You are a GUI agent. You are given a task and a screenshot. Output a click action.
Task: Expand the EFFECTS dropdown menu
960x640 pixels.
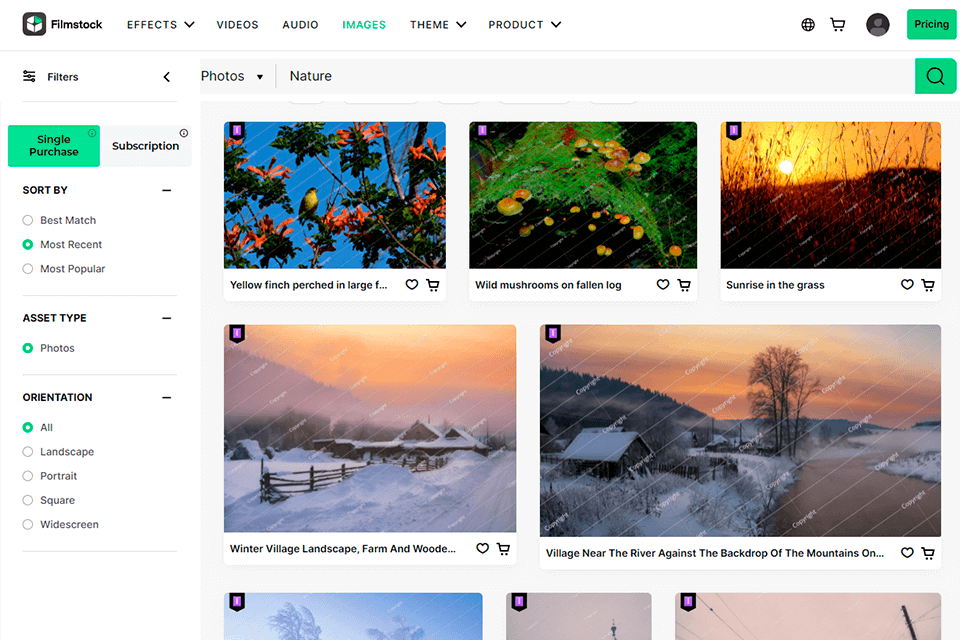click(160, 24)
